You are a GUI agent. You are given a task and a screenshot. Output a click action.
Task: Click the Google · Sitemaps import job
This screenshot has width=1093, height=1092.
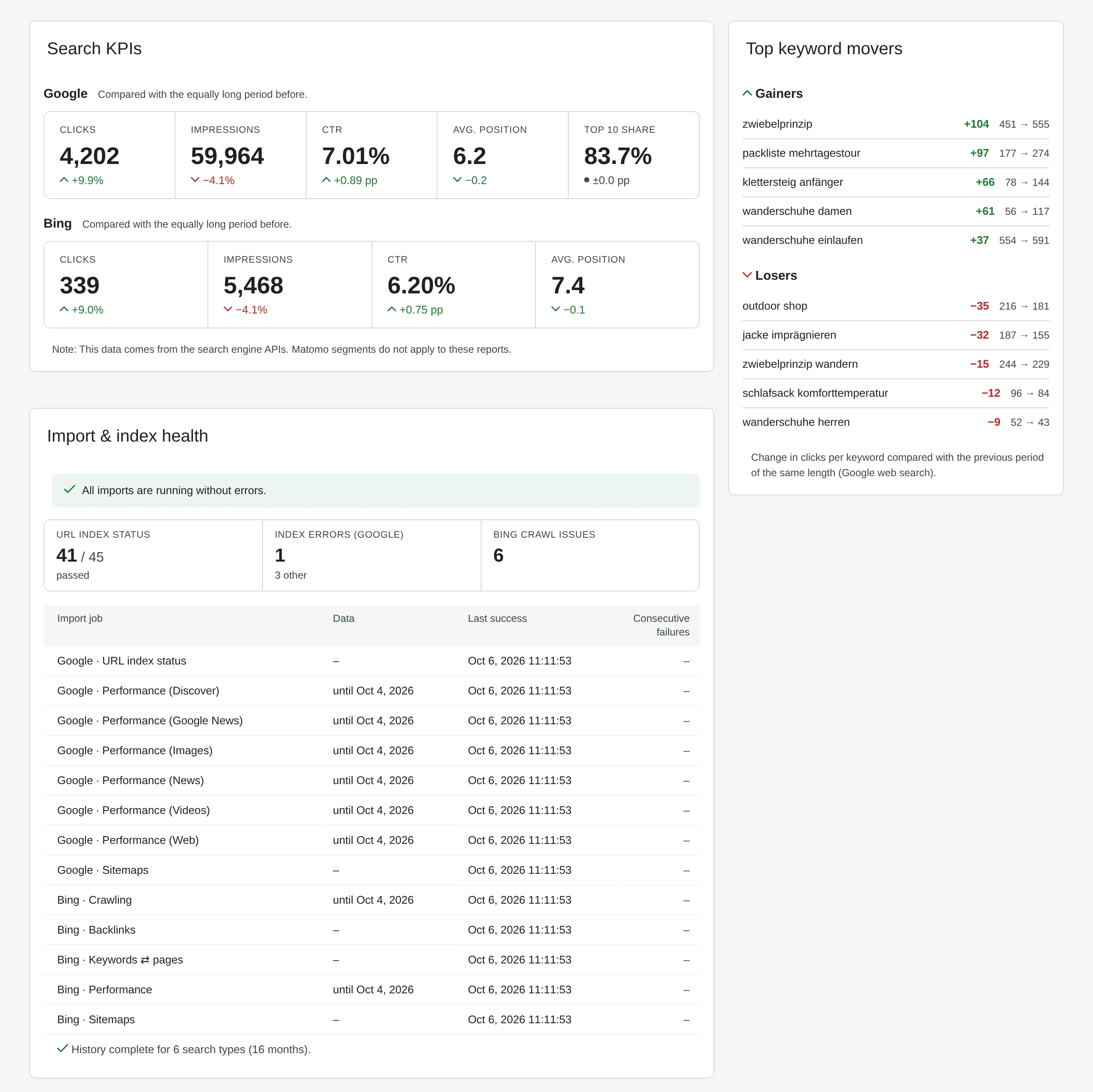pyautogui.click(x=103, y=870)
